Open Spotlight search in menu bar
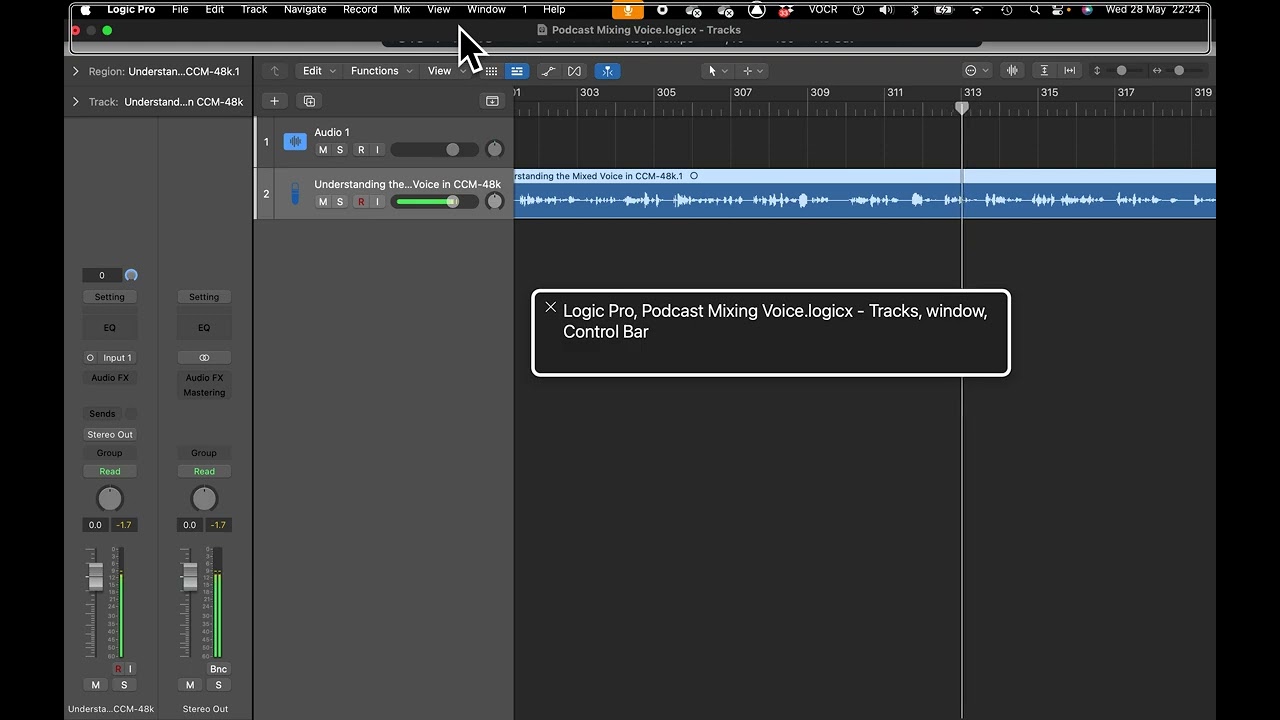Screen dimensions: 1280x720 pos(1034,10)
